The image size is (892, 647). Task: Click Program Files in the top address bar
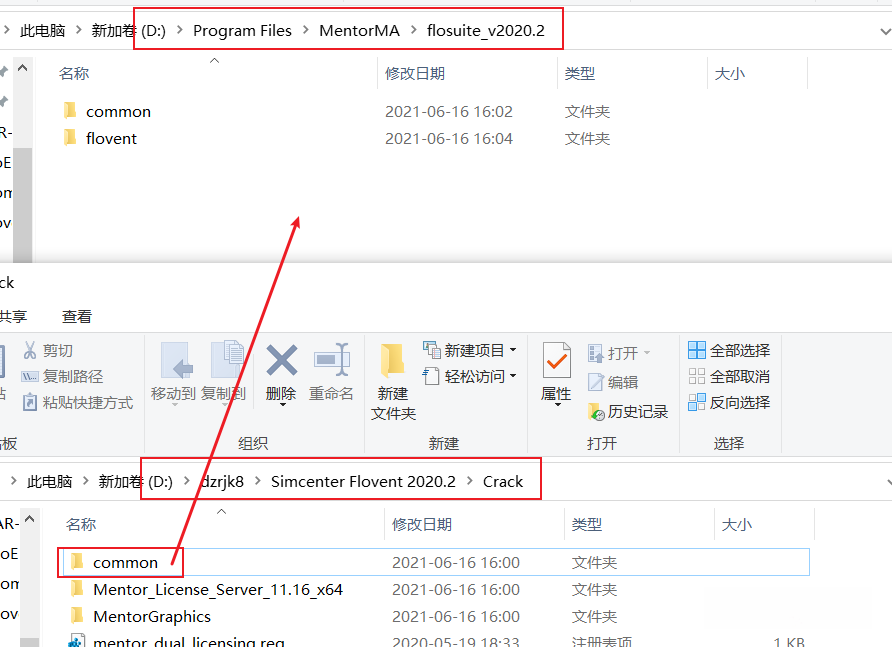pyautogui.click(x=242, y=30)
